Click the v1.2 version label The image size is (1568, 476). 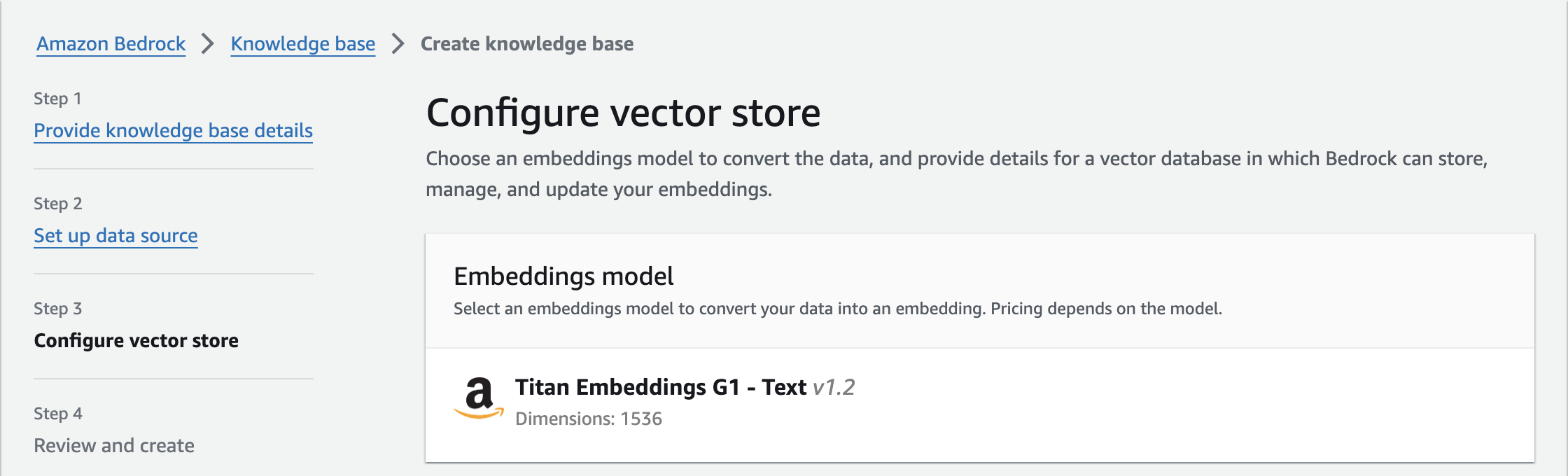click(834, 387)
